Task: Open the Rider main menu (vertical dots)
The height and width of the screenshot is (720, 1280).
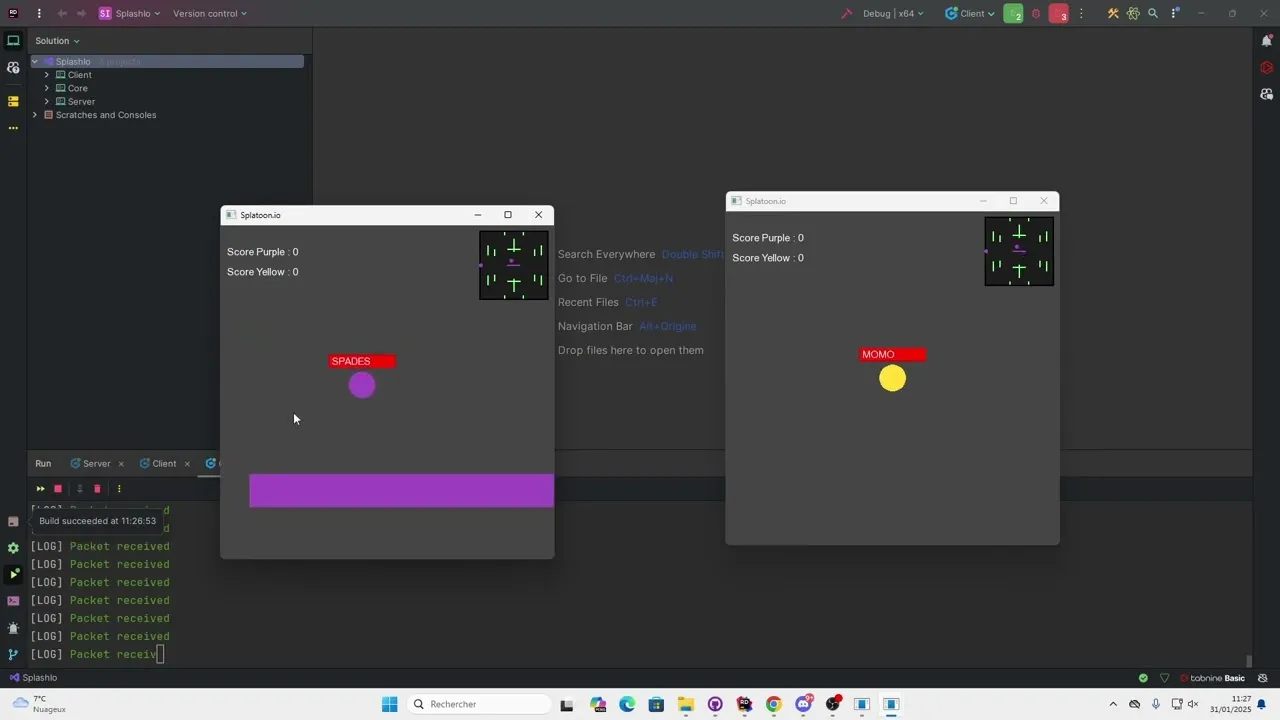Action: tap(39, 14)
